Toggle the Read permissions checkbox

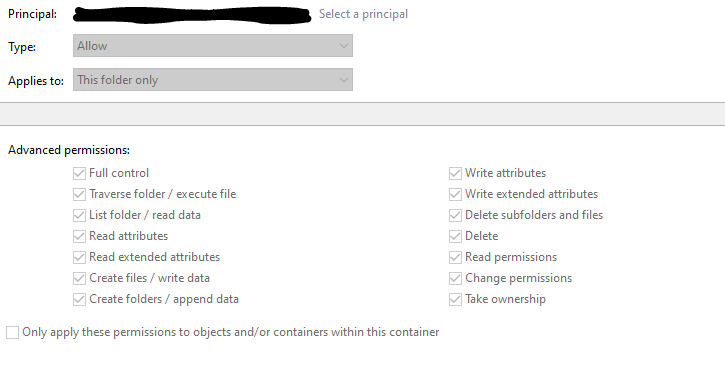pyautogui.click(x=455, y=257)
